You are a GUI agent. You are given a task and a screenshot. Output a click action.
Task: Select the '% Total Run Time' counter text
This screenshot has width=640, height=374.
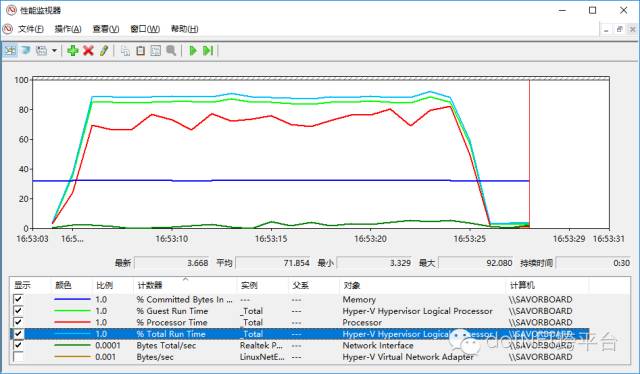171,334
